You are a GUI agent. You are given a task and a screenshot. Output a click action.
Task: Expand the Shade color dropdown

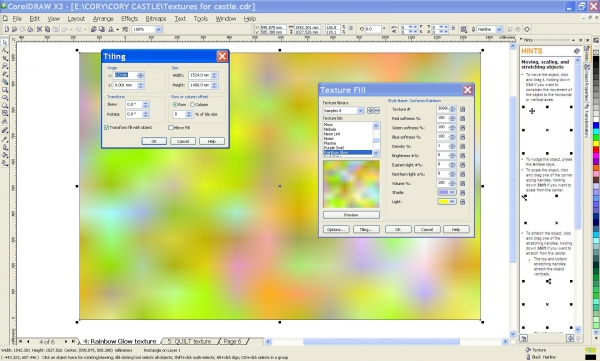click(x=452, y=193)
